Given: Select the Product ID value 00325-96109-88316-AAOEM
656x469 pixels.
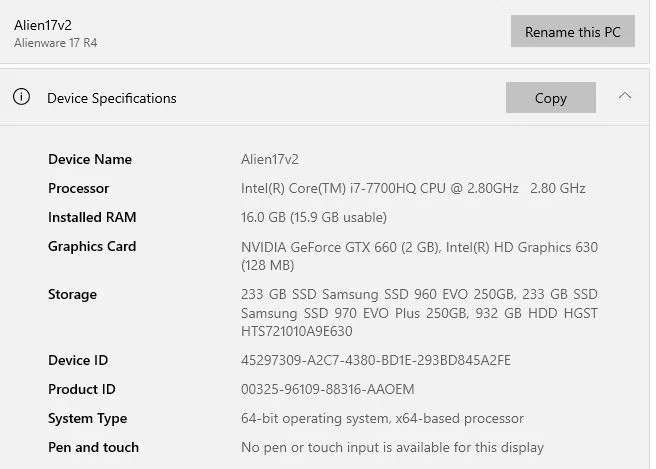Looking at the screenshot, I should click(327, 389).
